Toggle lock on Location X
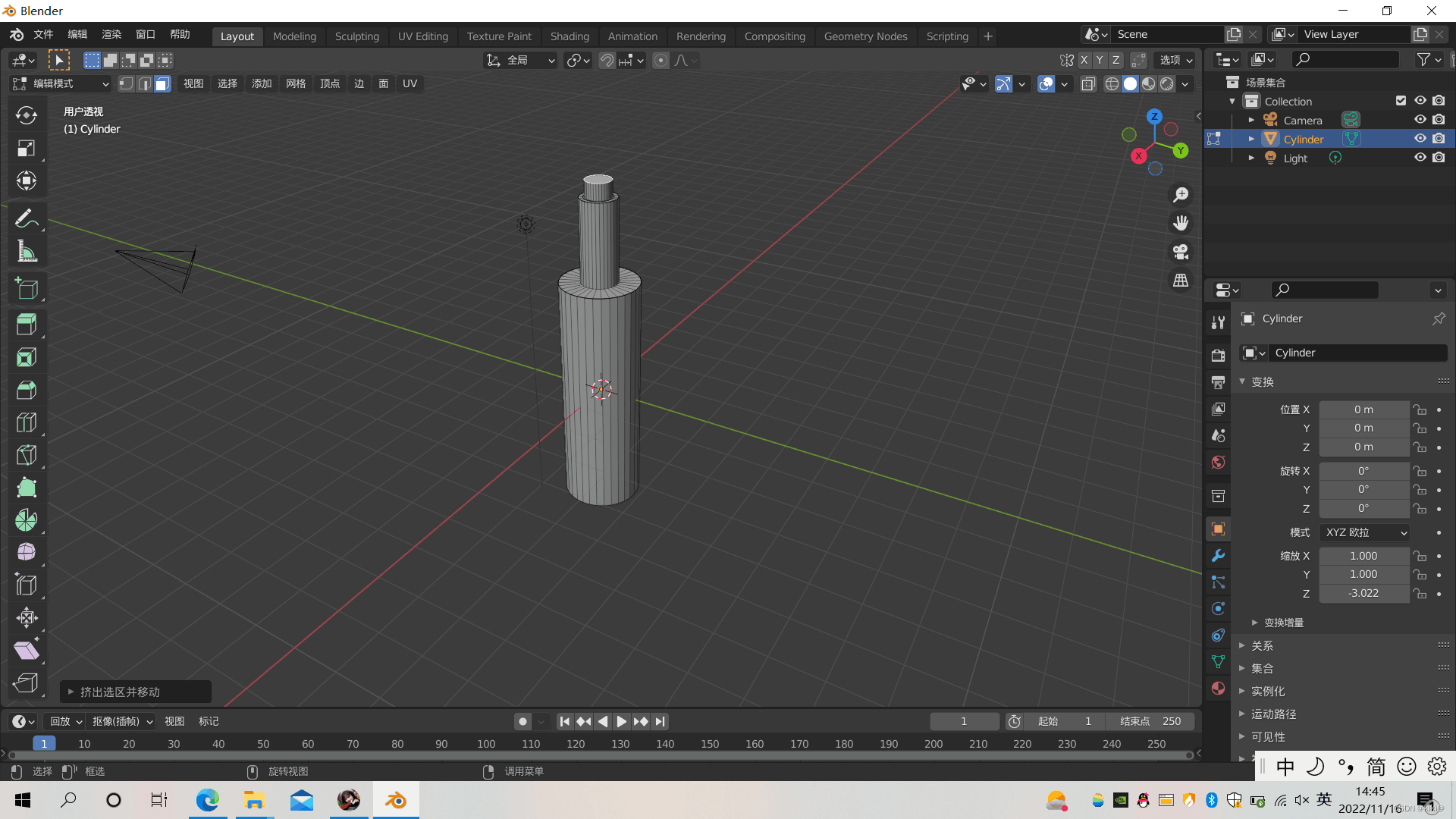 1420,410
